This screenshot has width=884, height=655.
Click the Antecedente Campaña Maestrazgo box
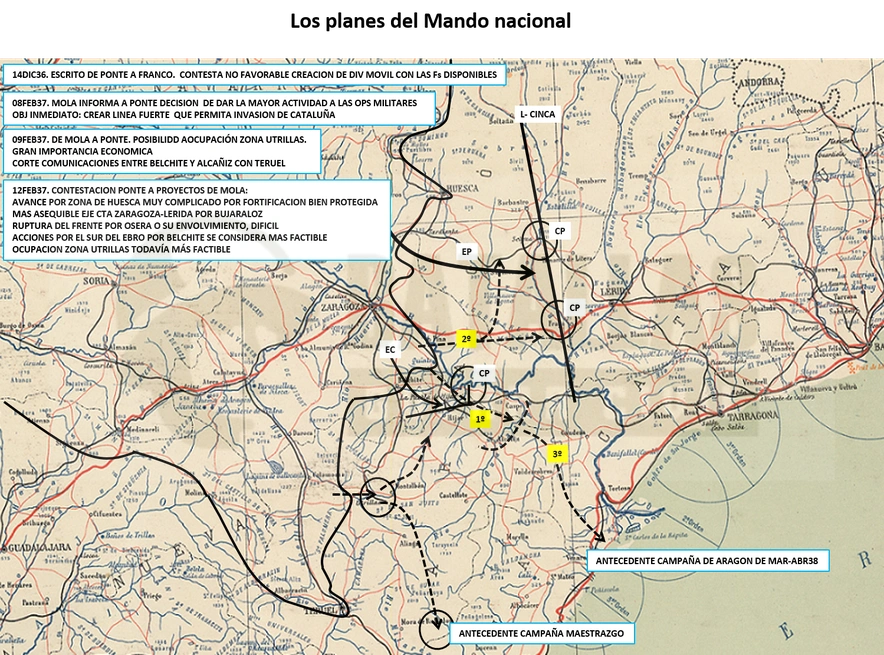(x=542, y=634)
